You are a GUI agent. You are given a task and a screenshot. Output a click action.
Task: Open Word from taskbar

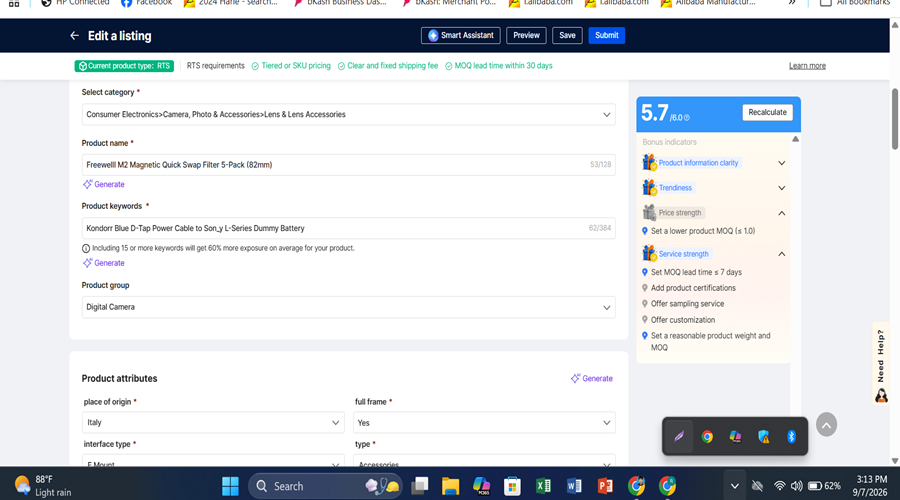[574, 486]
